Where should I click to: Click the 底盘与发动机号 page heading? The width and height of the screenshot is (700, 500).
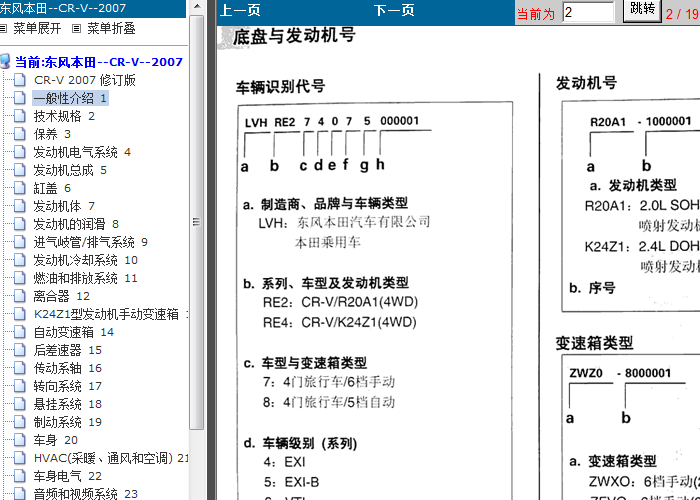point(294,36)
